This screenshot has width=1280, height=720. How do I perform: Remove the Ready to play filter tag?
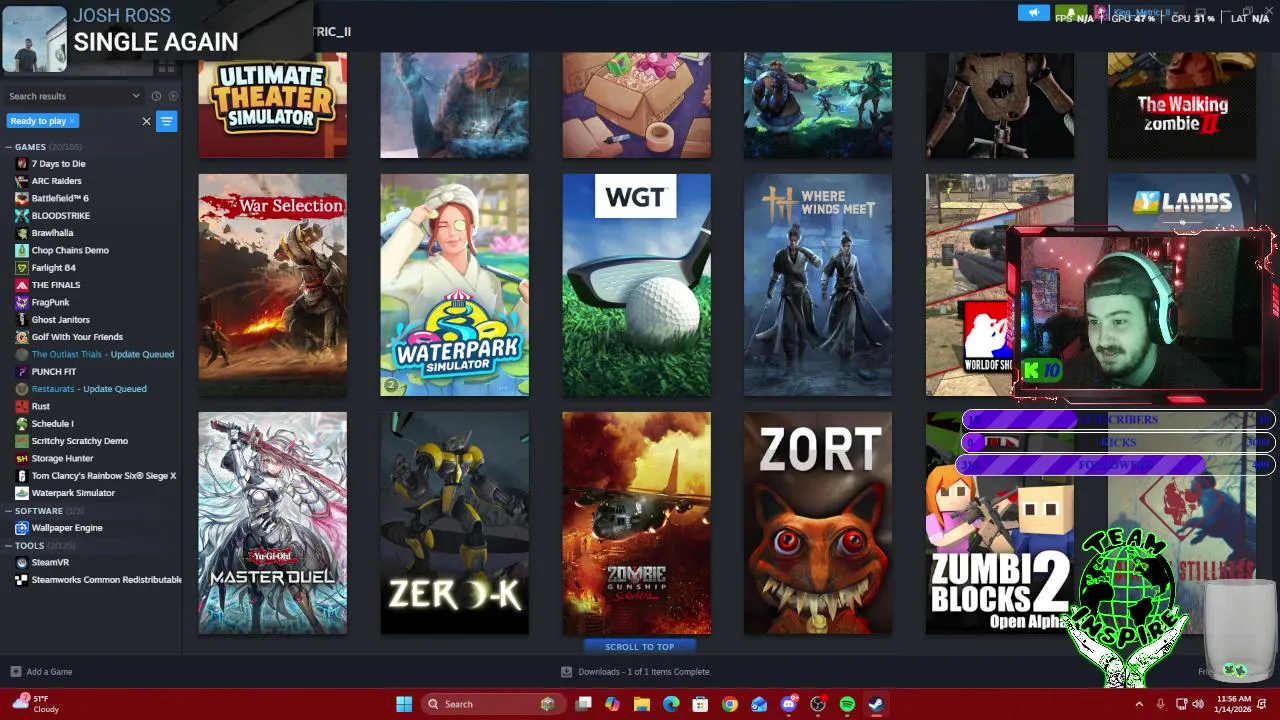(x=71, y=121)
